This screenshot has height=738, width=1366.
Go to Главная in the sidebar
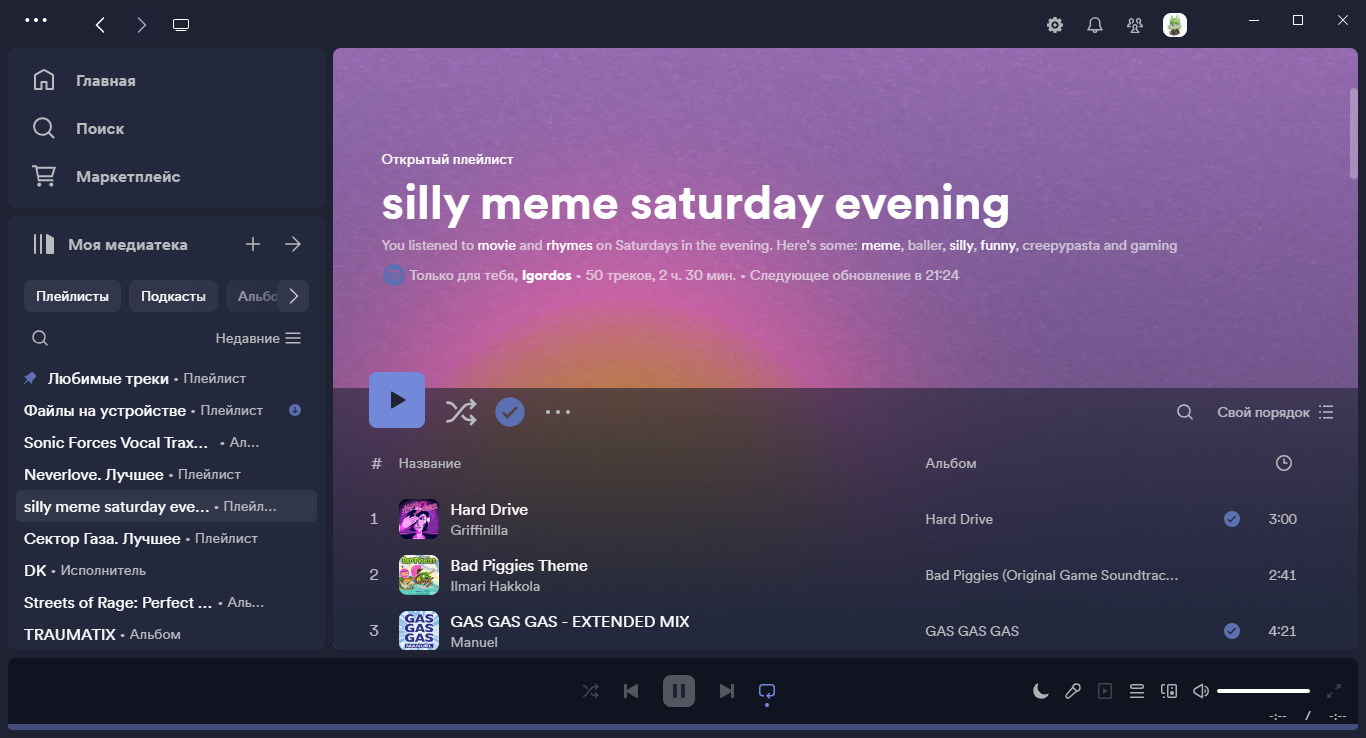pos(105,80)
